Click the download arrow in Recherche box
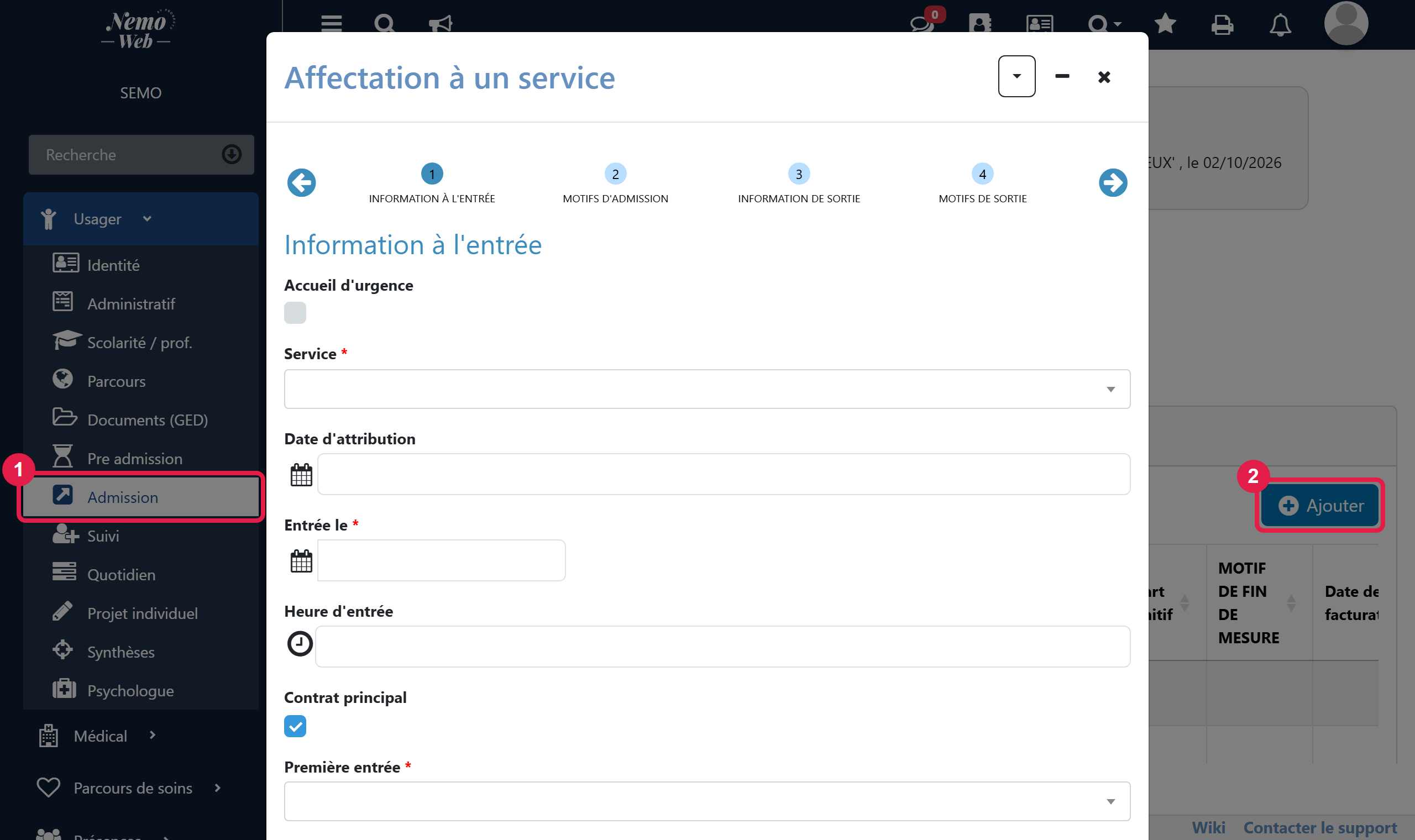Image resolution: width=1415 pixels, height=840 pixels. coord(232,154)
